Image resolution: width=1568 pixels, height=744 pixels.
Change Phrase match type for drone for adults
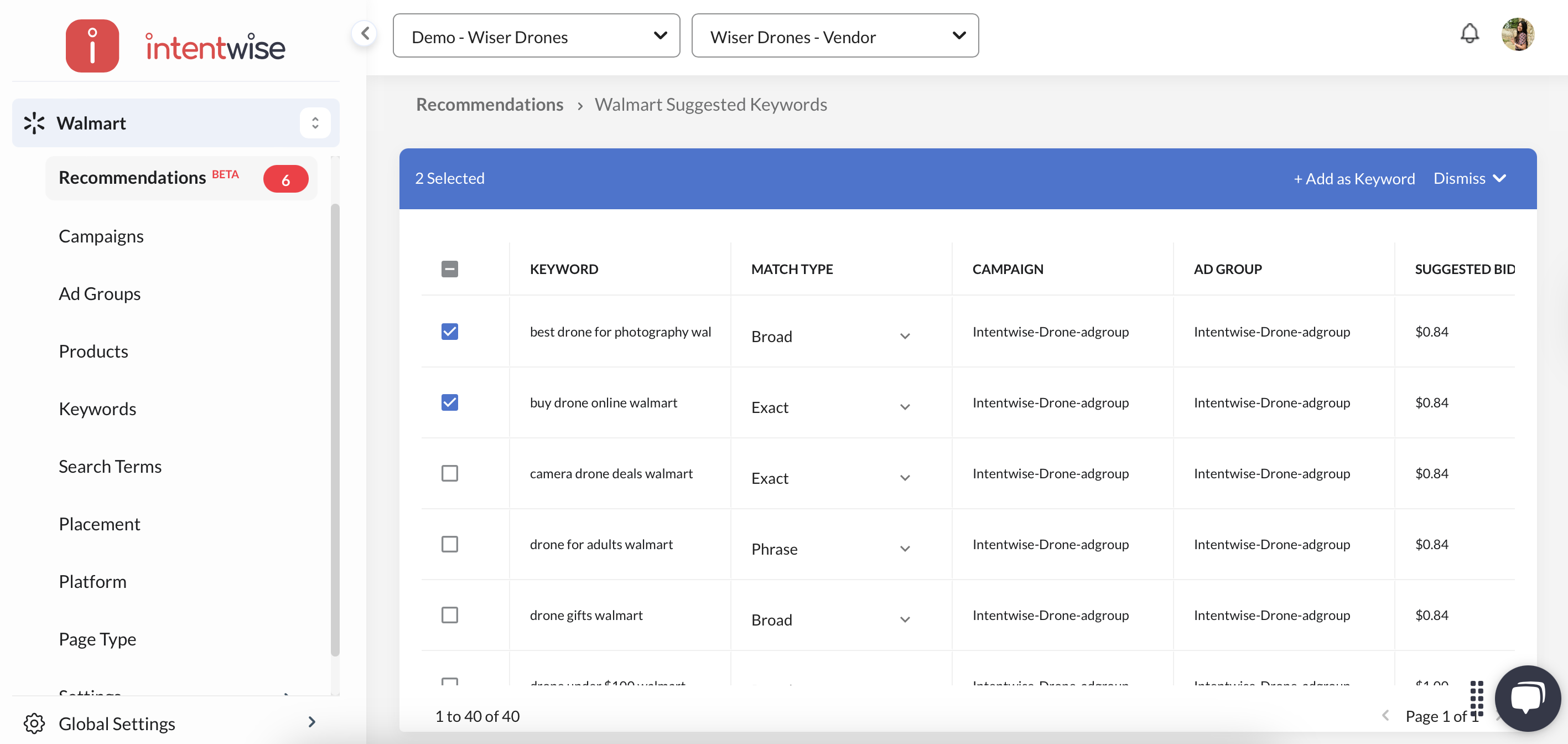[831, 549]
